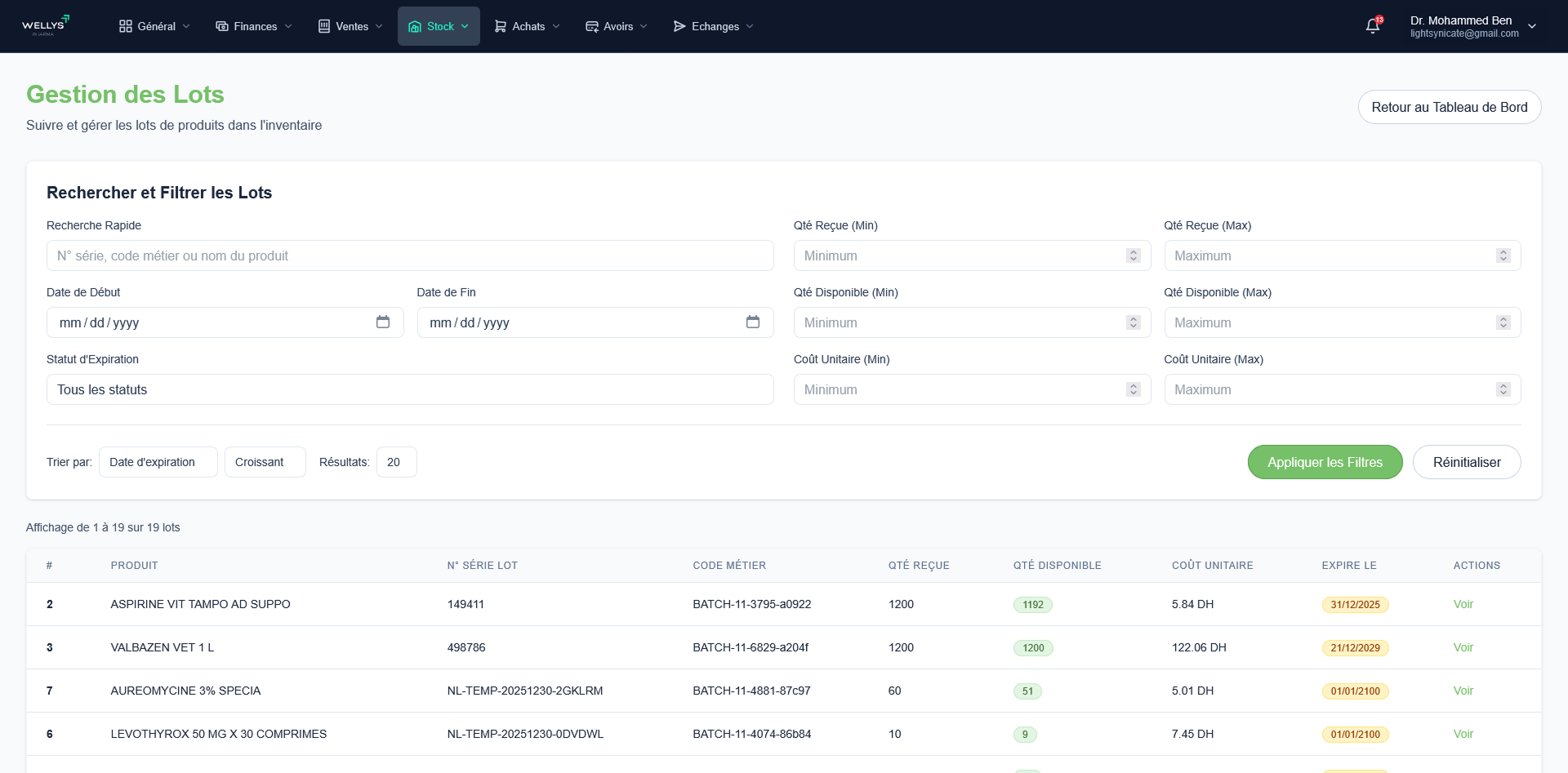Click the Réinitialiser button

1466,462
